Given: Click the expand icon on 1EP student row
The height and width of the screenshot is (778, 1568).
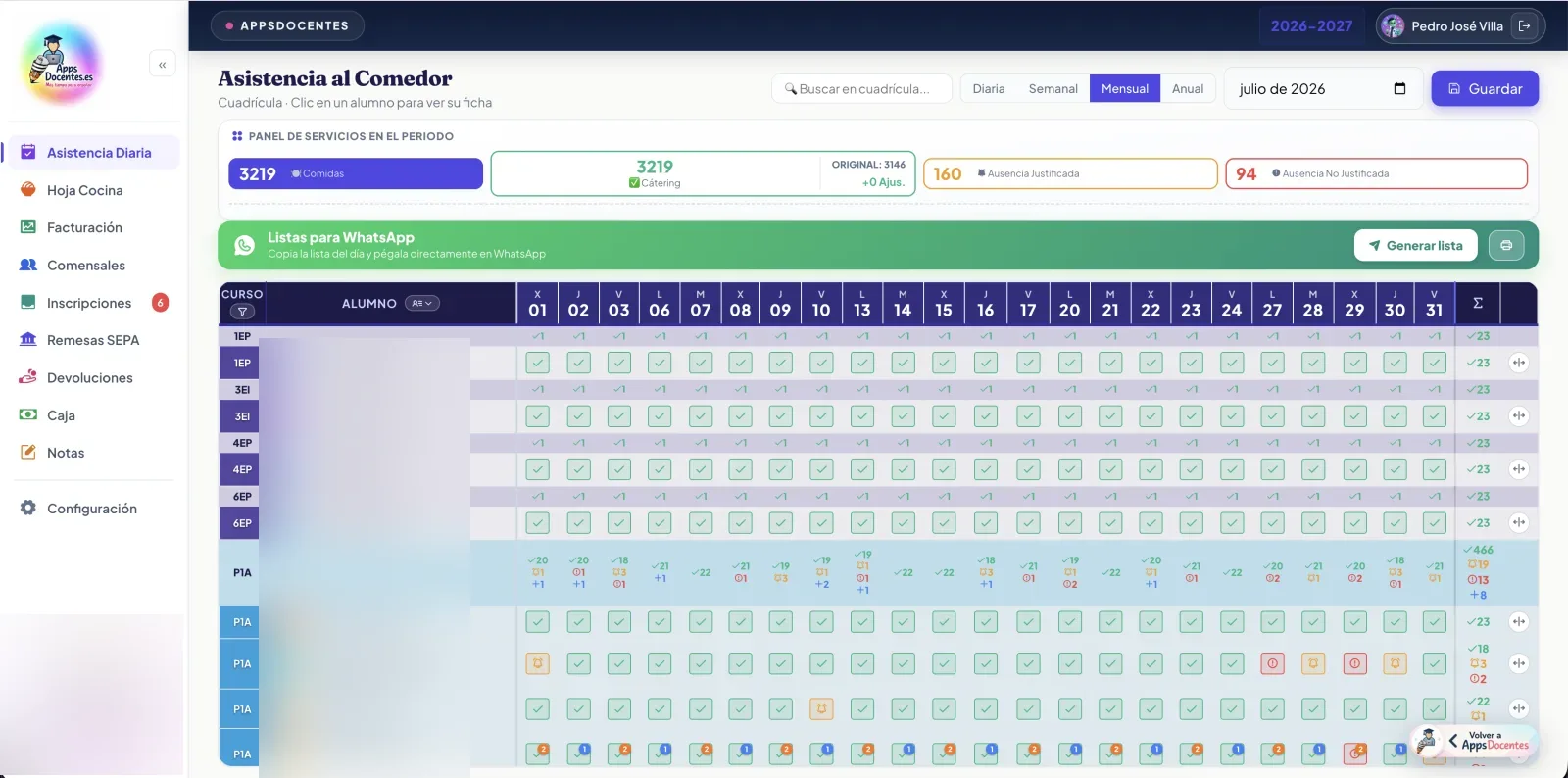Looking at the screenshot, I should [1519, 363].
